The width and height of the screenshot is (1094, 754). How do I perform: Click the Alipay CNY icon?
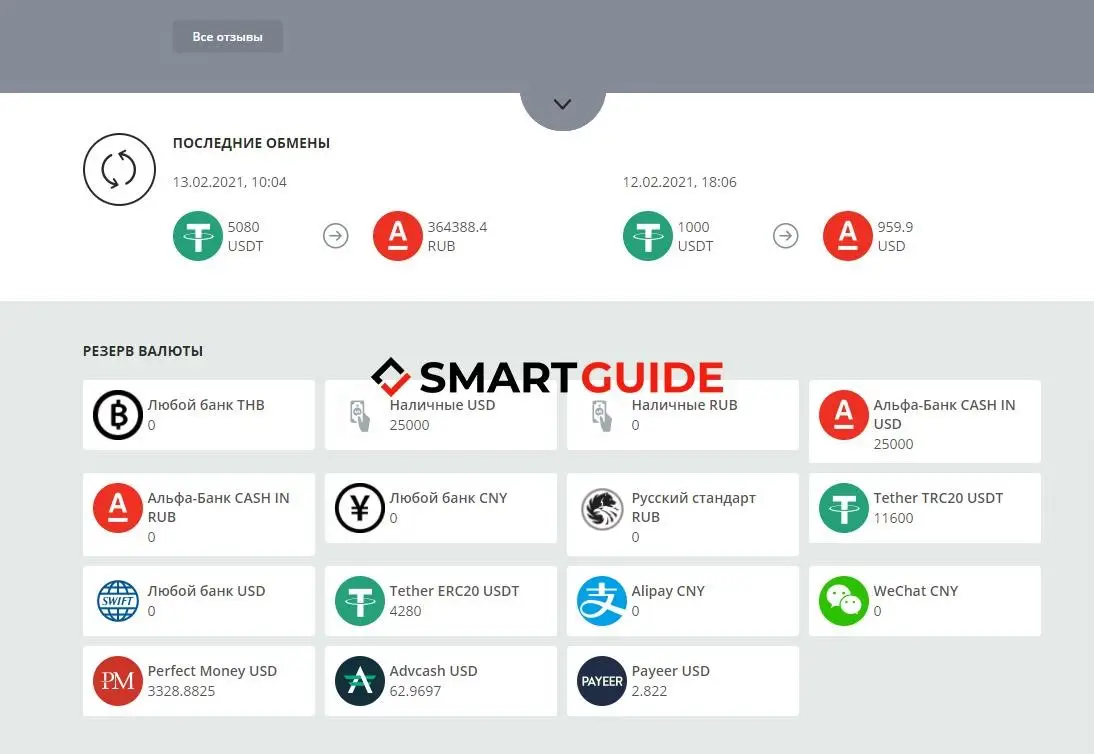coord(602,601)
